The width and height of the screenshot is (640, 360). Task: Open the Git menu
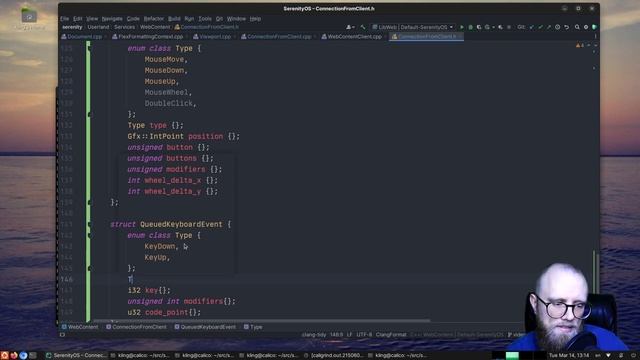219,19
